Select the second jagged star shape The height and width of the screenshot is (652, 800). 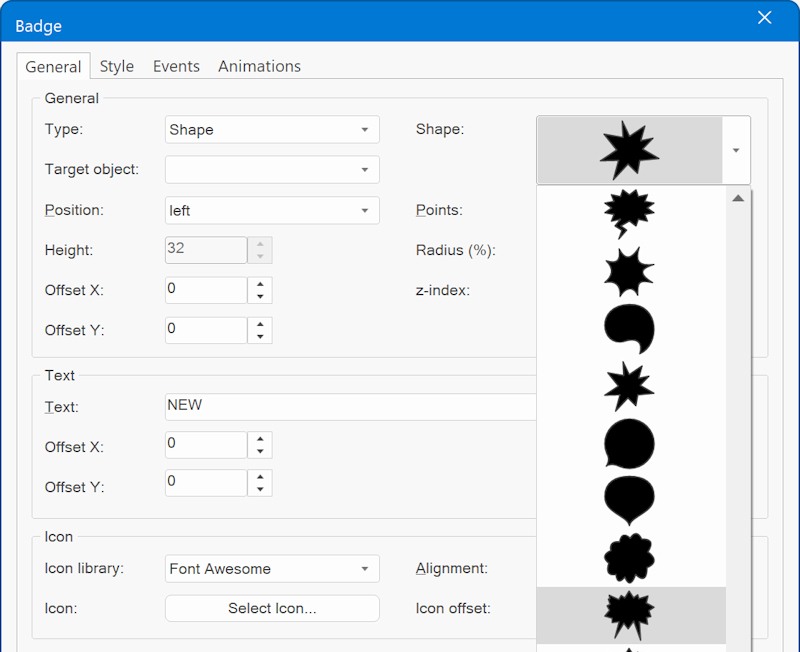(x=630, y=386)
